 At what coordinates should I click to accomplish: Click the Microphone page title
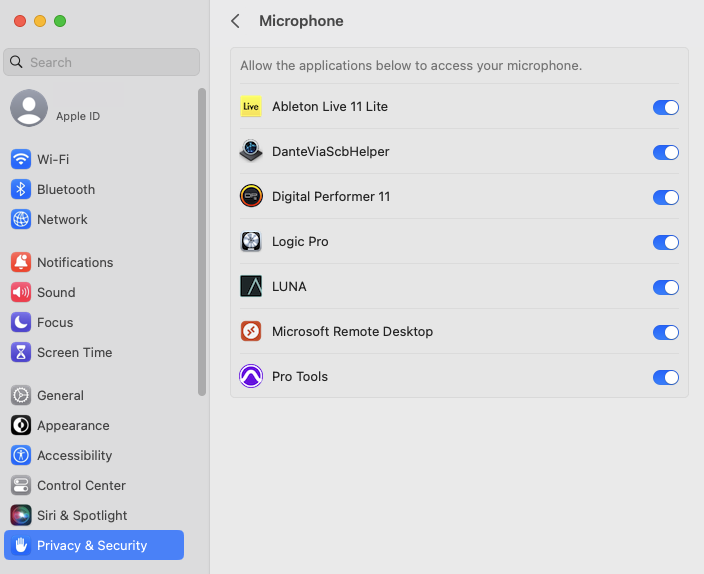(301, 21)
